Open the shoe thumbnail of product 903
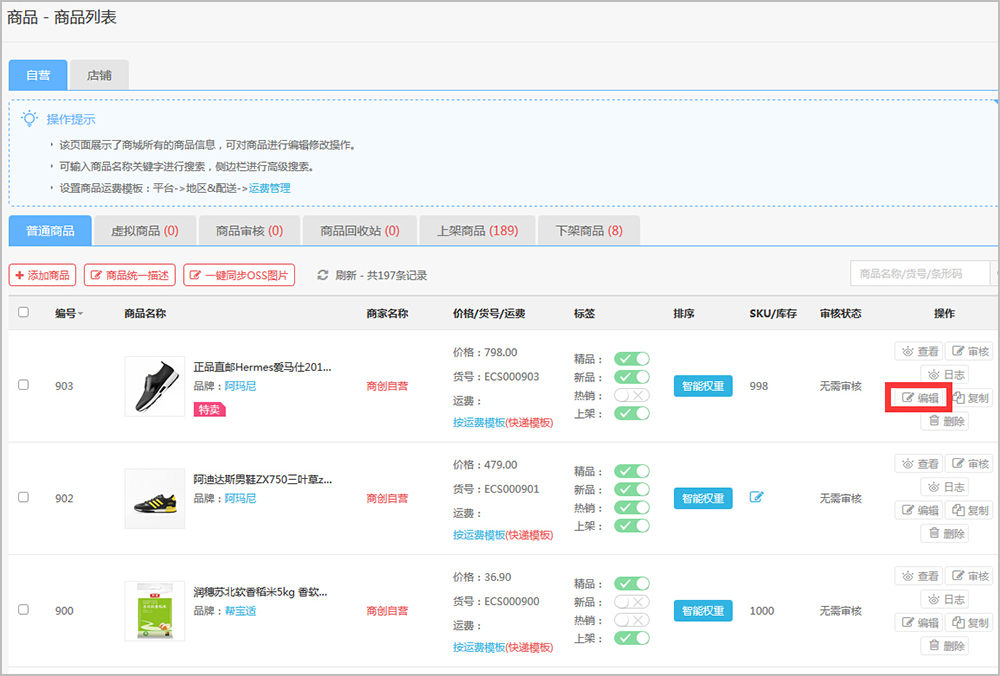The width and height of the screenshot is (1000, 676). click(x=155, y=386)
